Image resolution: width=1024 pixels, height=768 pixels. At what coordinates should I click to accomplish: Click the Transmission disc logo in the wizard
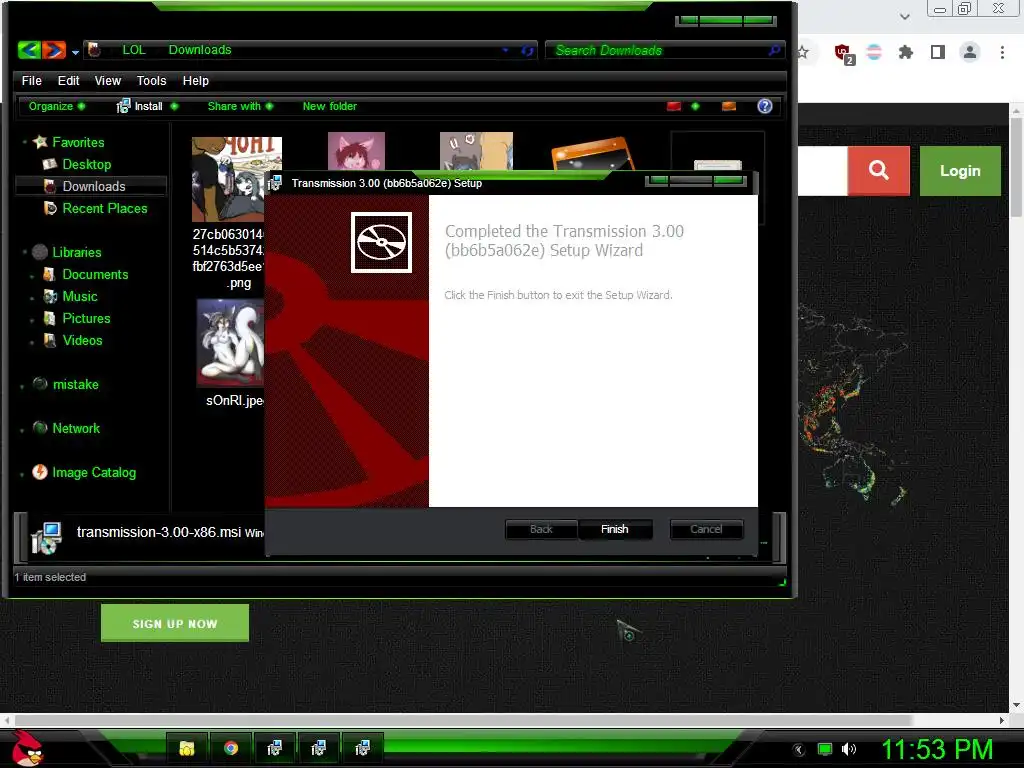tap(381, 242)
